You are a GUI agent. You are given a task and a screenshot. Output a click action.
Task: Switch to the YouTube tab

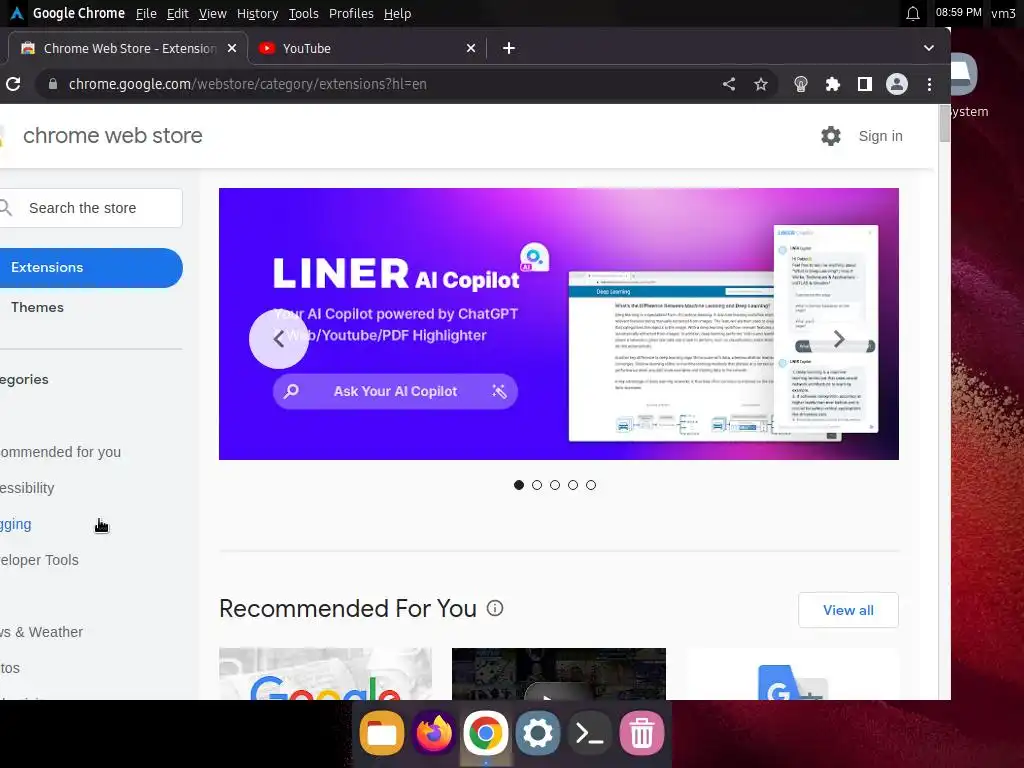pos(366,48)
